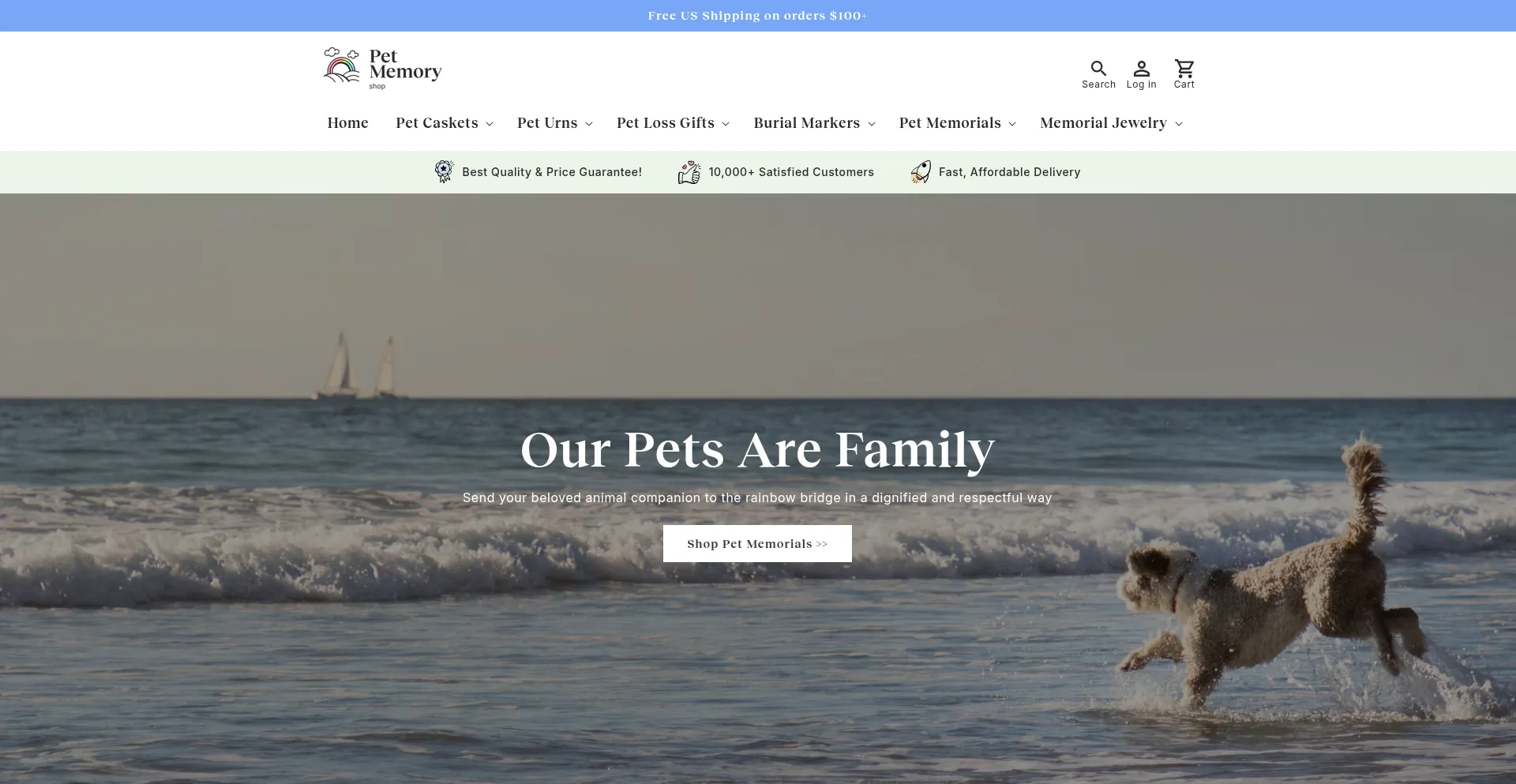
Task: Click the satisfied customers thumbs-up icon
Action: coord(689,171)
